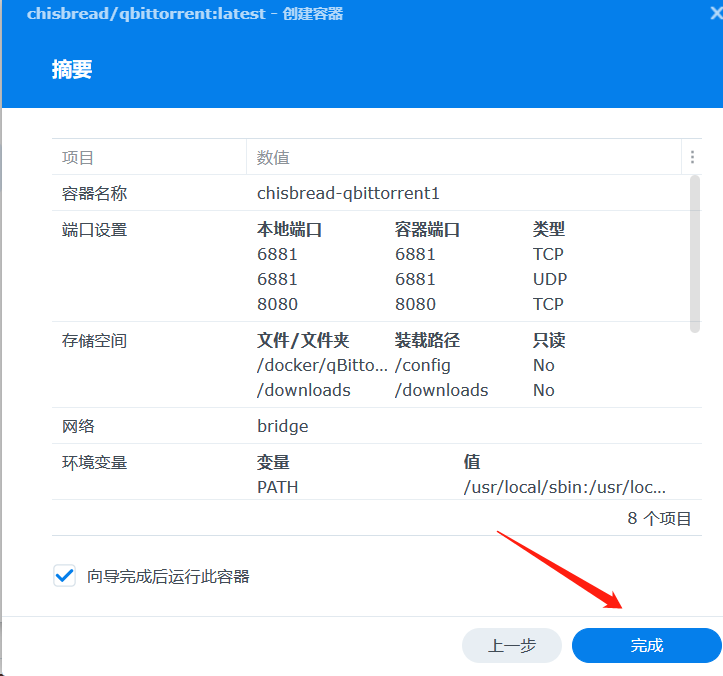Close the create container dialog
723x676 pixels.
[x=716, y=13]
